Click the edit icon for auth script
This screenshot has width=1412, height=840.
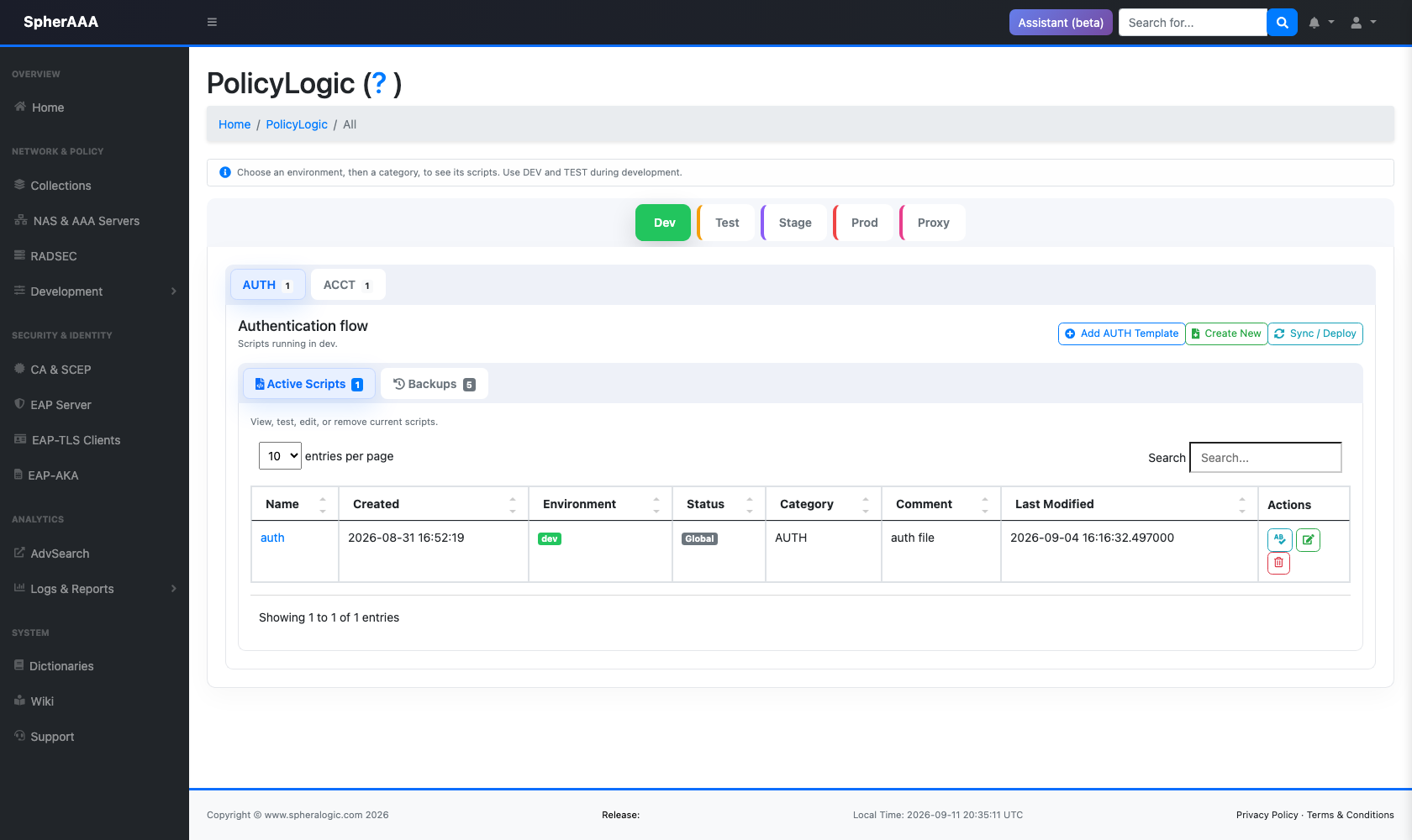1308,540
